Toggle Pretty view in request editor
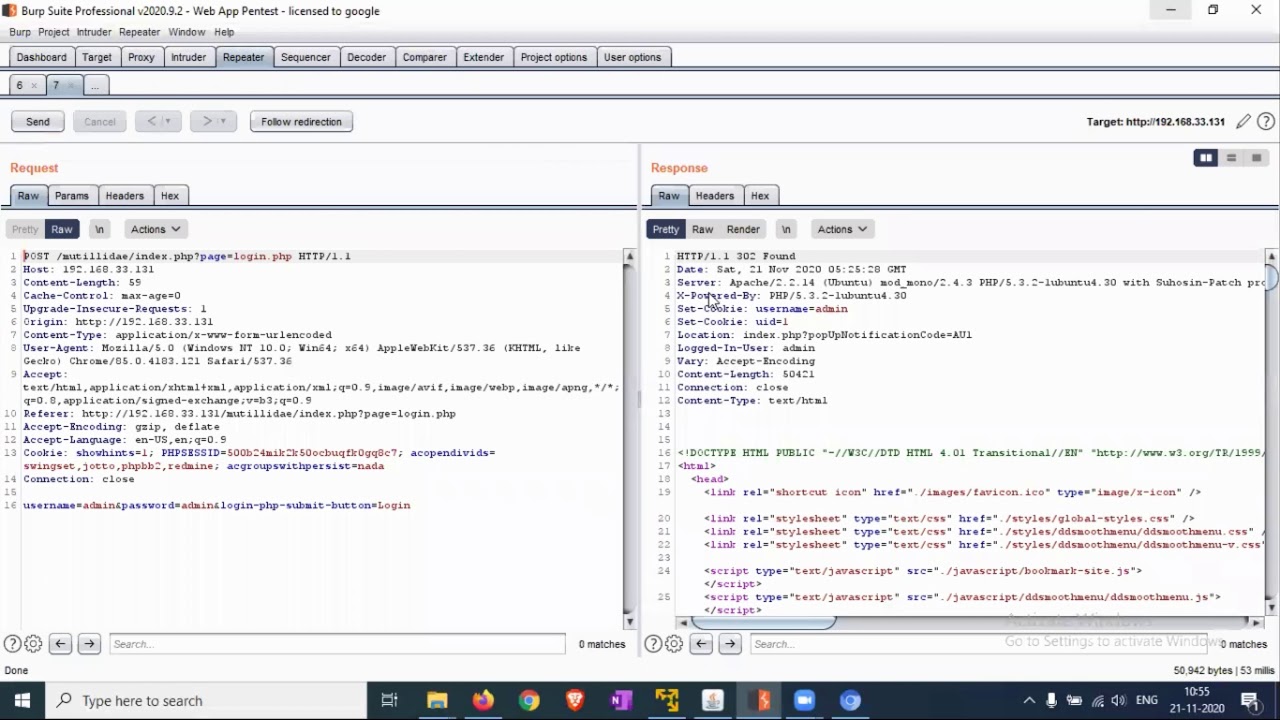This screenshot has height=720, width=1280. (25, 230)
